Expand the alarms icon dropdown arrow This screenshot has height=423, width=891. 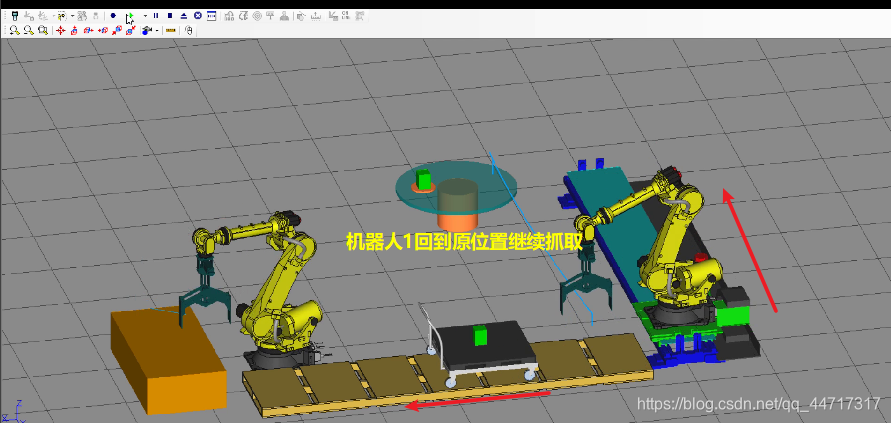(x=72, y=16)
